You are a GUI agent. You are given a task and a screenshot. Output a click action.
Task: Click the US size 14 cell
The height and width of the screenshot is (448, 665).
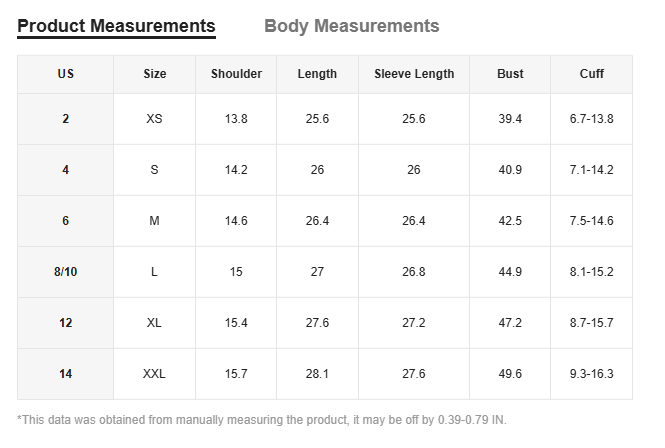tap(66, 374)
